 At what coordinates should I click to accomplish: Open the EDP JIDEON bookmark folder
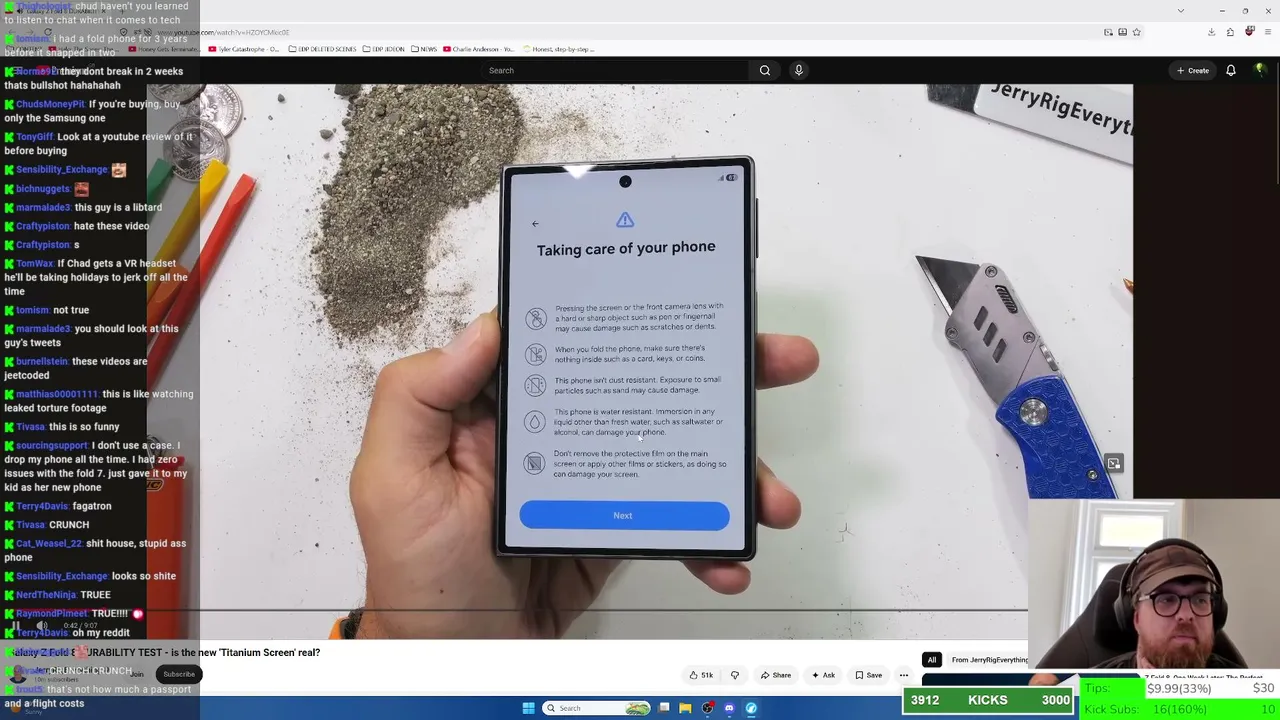[x=384, y=49]
